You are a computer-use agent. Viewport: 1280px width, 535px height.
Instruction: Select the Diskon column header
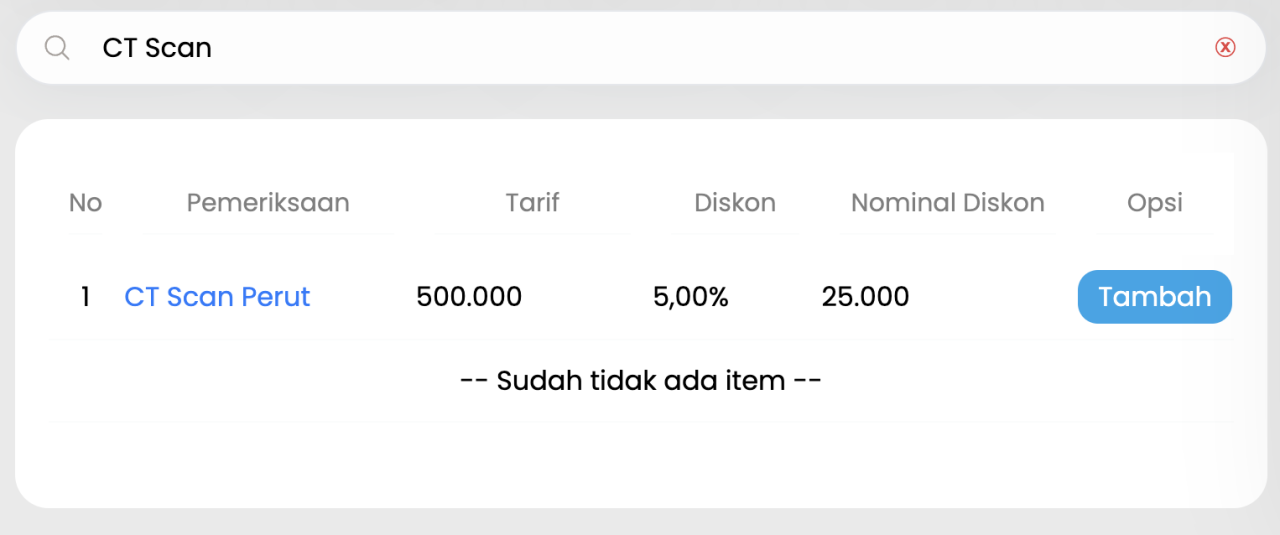(x=735, y=203)
